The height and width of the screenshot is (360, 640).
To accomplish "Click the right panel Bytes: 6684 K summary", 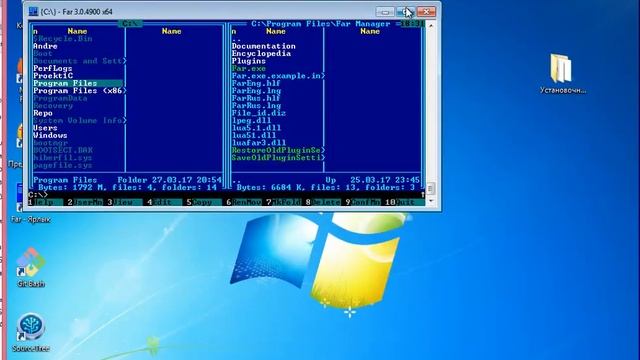I will pyautogui.click(x=326, y=187).
